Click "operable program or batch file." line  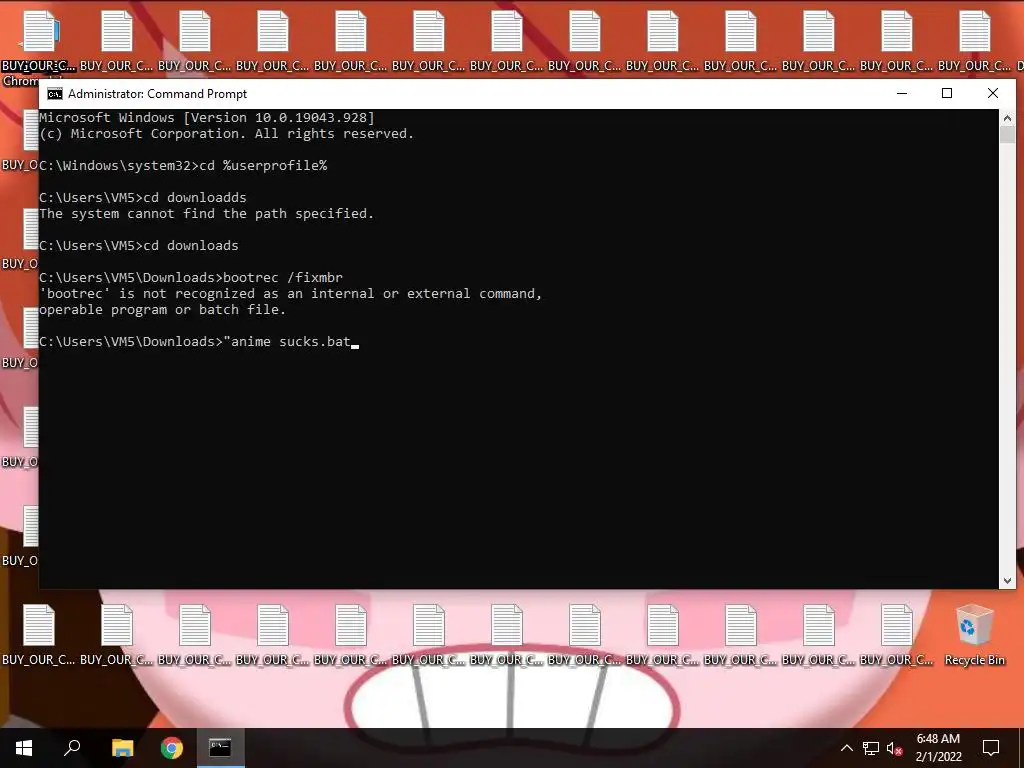coord(163,310)
